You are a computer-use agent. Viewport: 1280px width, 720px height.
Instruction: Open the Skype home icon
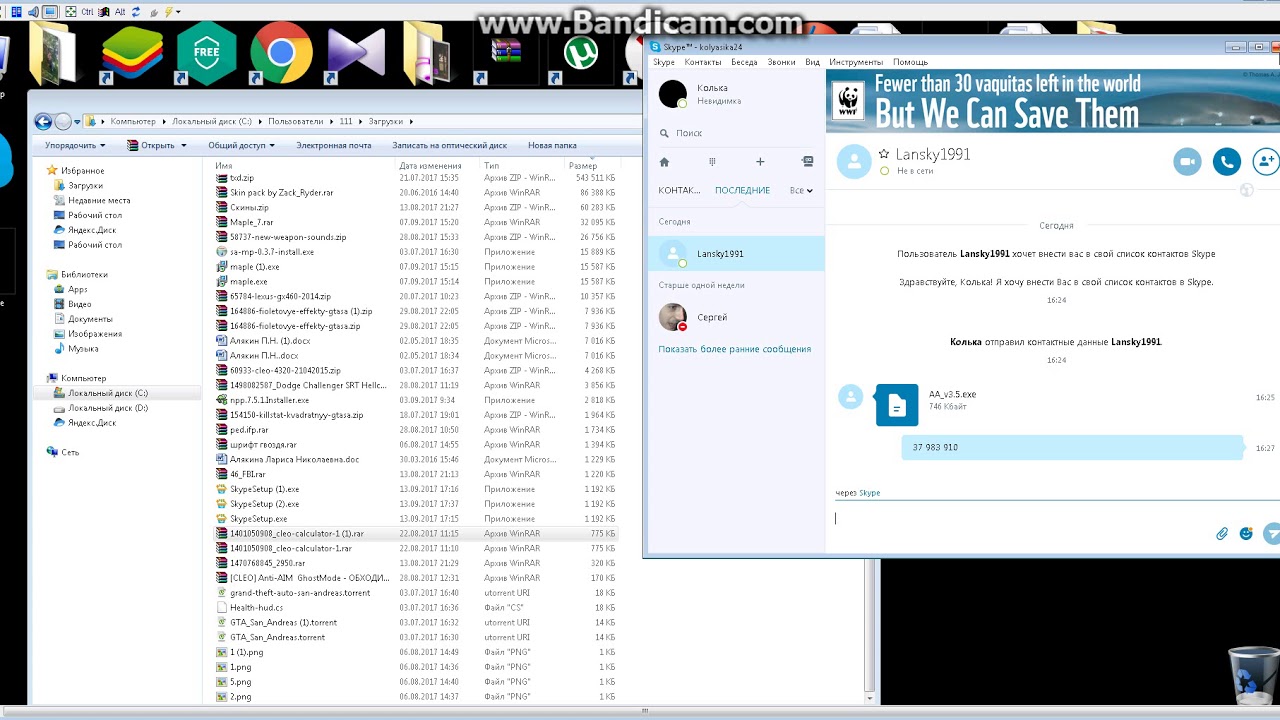[664, 162]
